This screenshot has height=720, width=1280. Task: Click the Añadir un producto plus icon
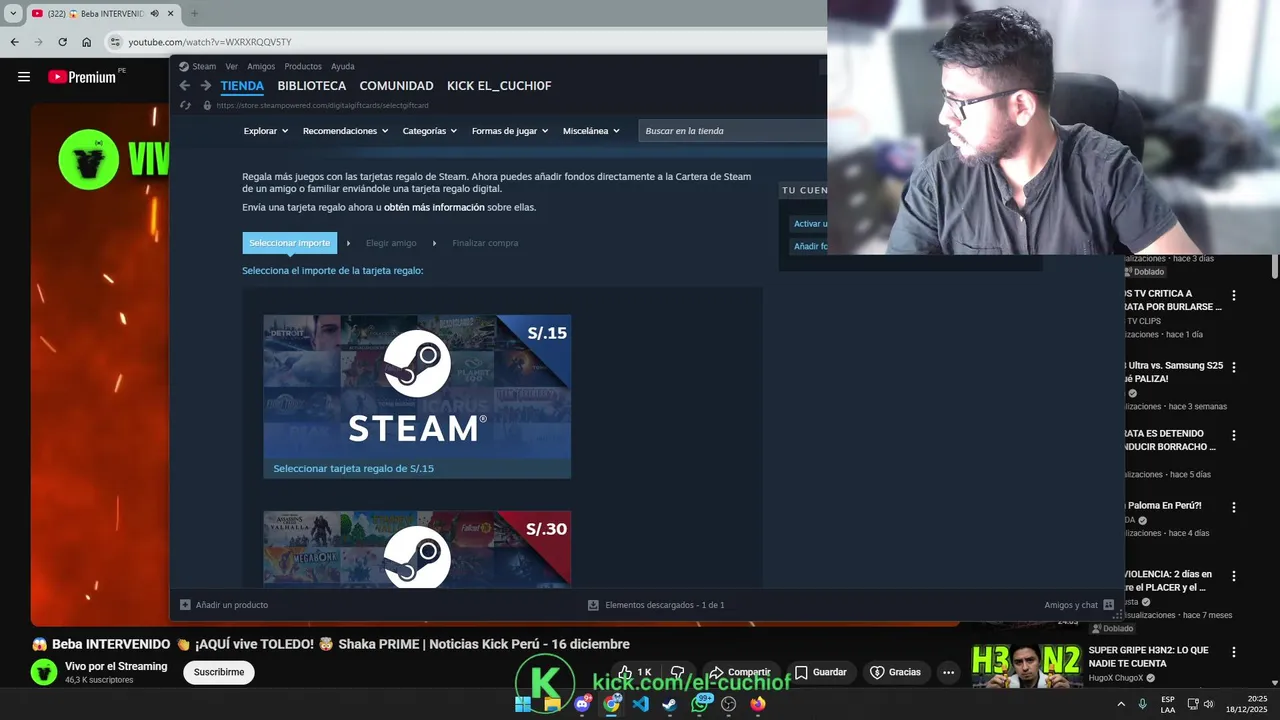(185, 605)
